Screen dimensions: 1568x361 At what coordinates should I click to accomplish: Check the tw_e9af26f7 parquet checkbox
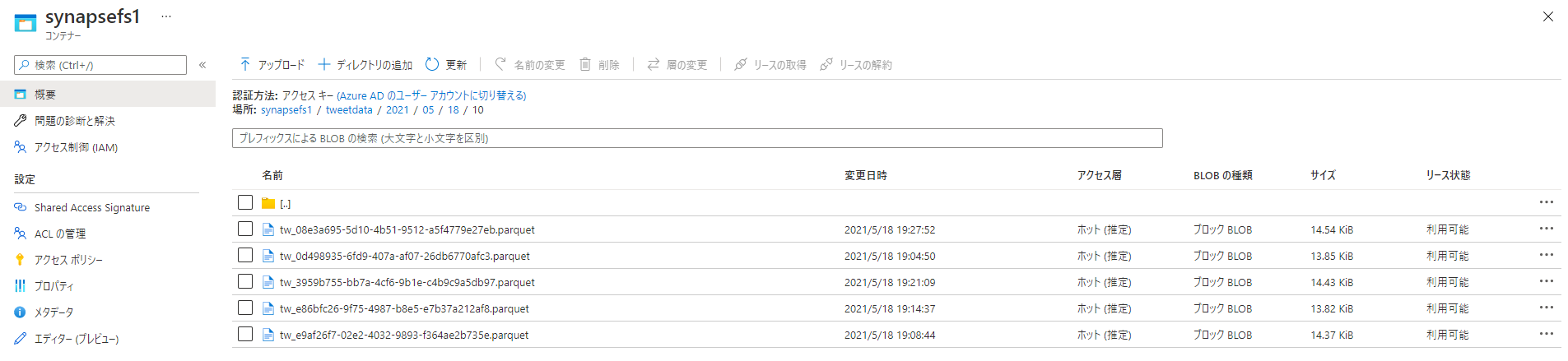tap(245, 334)
